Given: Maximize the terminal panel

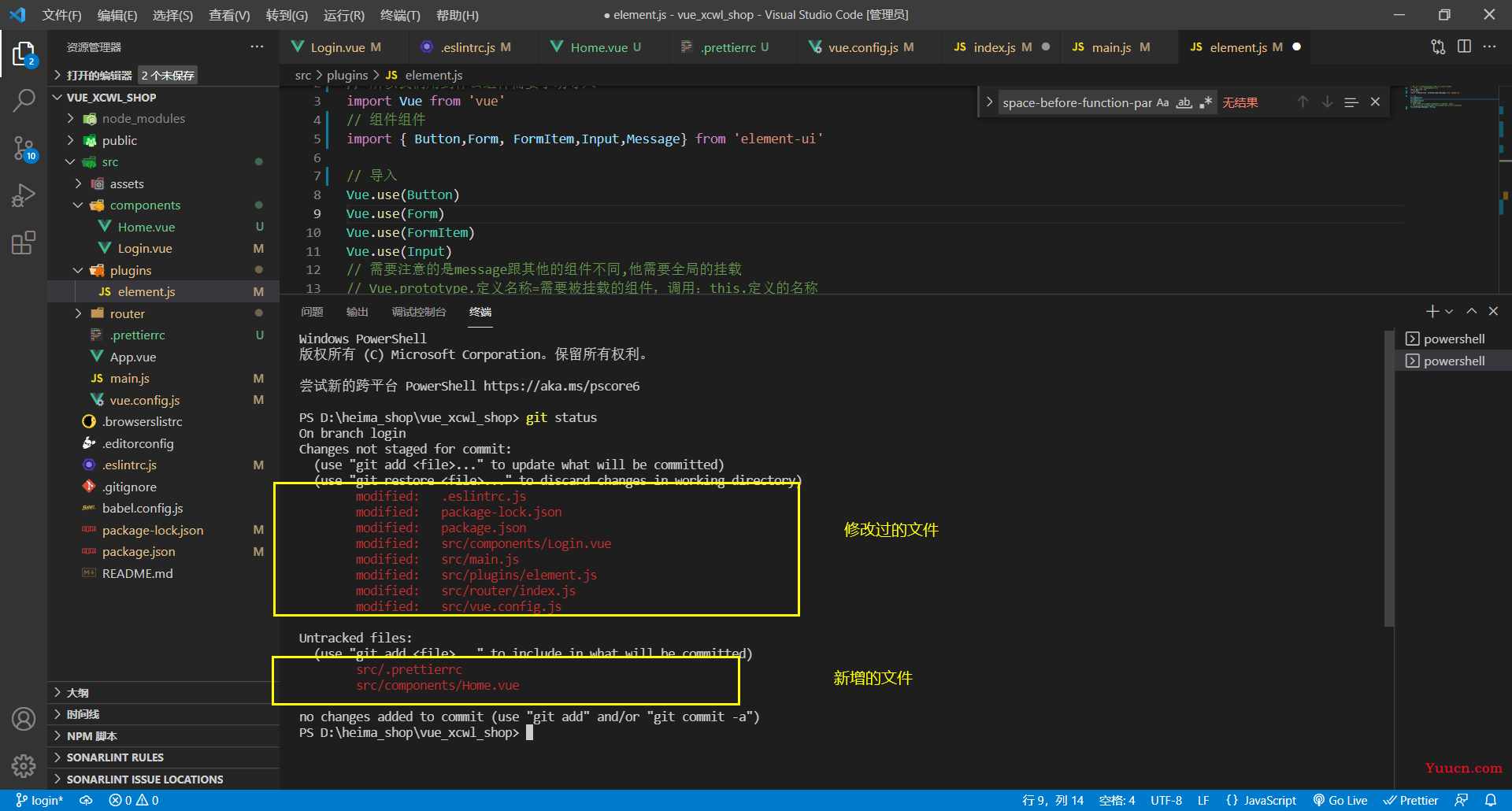Looking at the screenshot, I should pos(1471,312).
